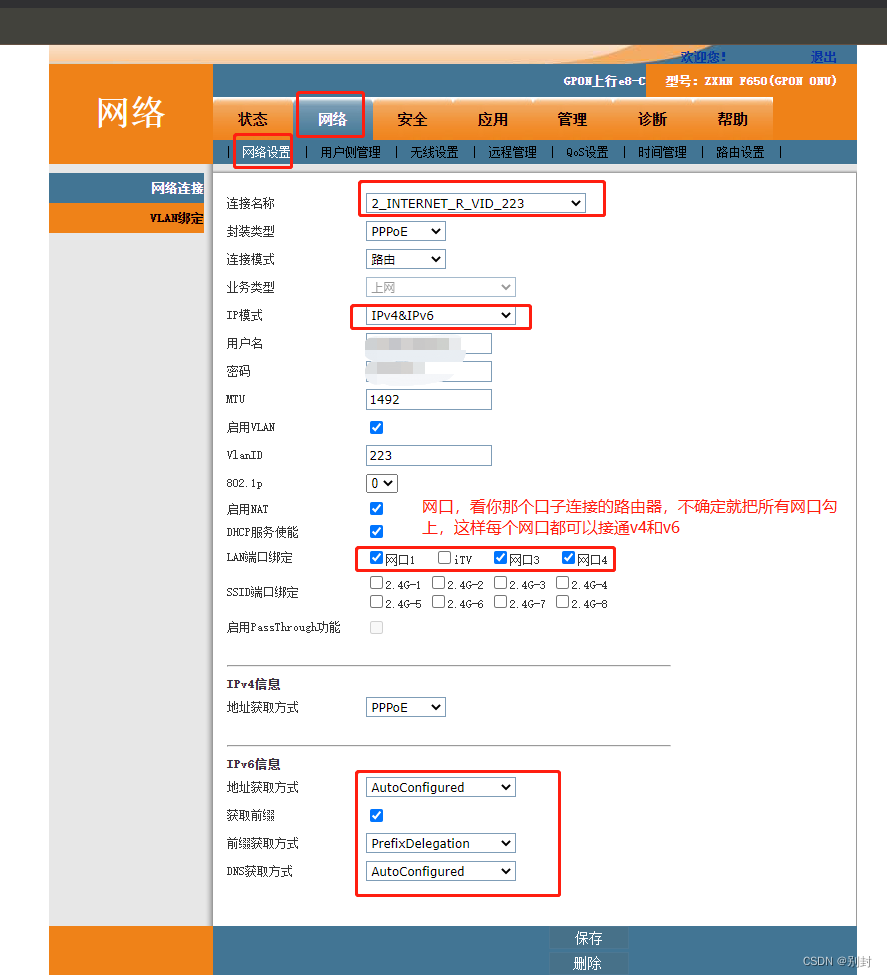
Task: Uncheck the 网口4 LAN port checkbox
Action: point(568,558)
